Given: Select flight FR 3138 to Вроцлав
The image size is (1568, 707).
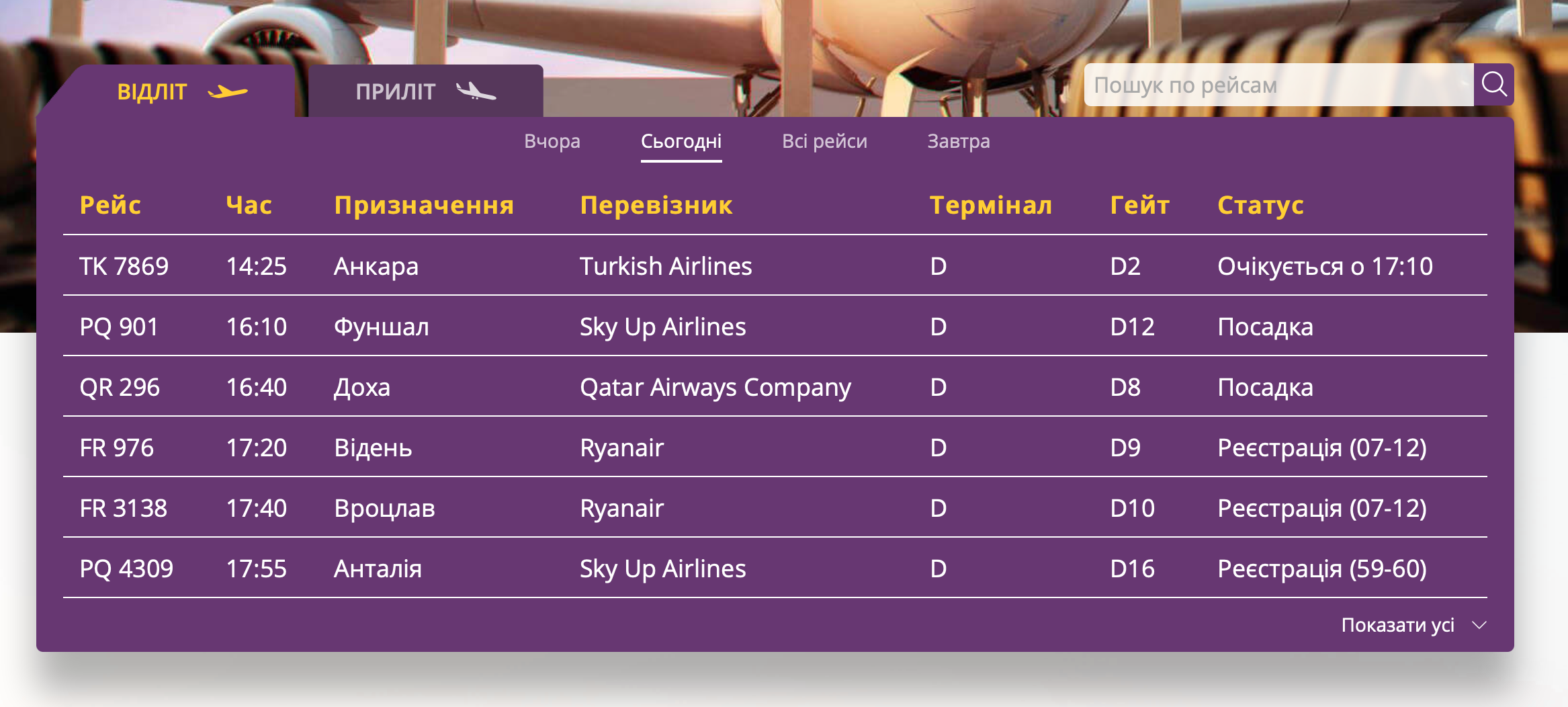Looking at the screenshot, I should coord(123,508).
